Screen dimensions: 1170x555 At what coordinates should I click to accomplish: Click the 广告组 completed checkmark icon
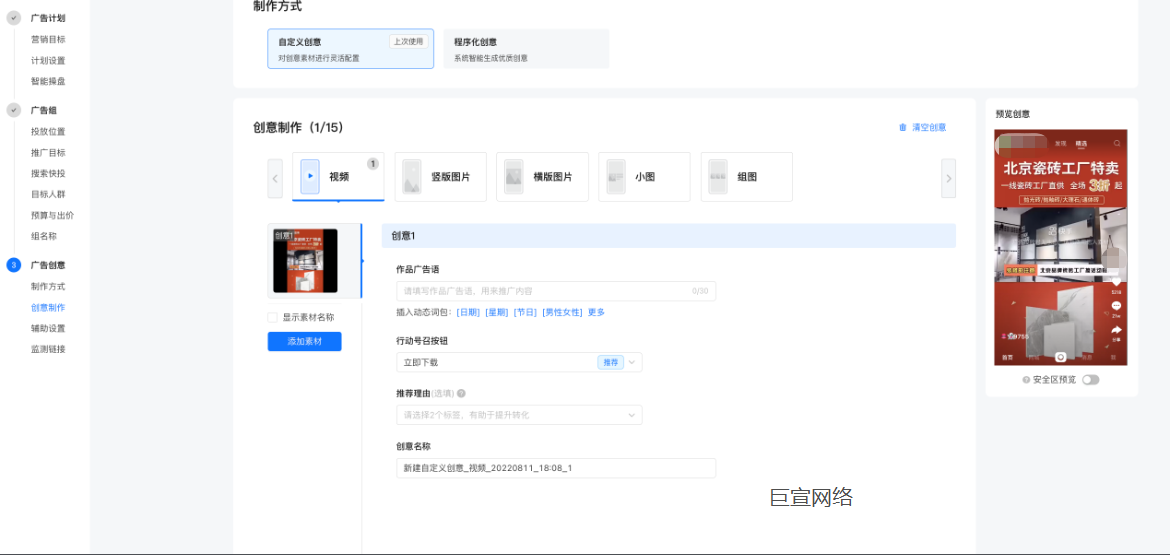point(13,110)
